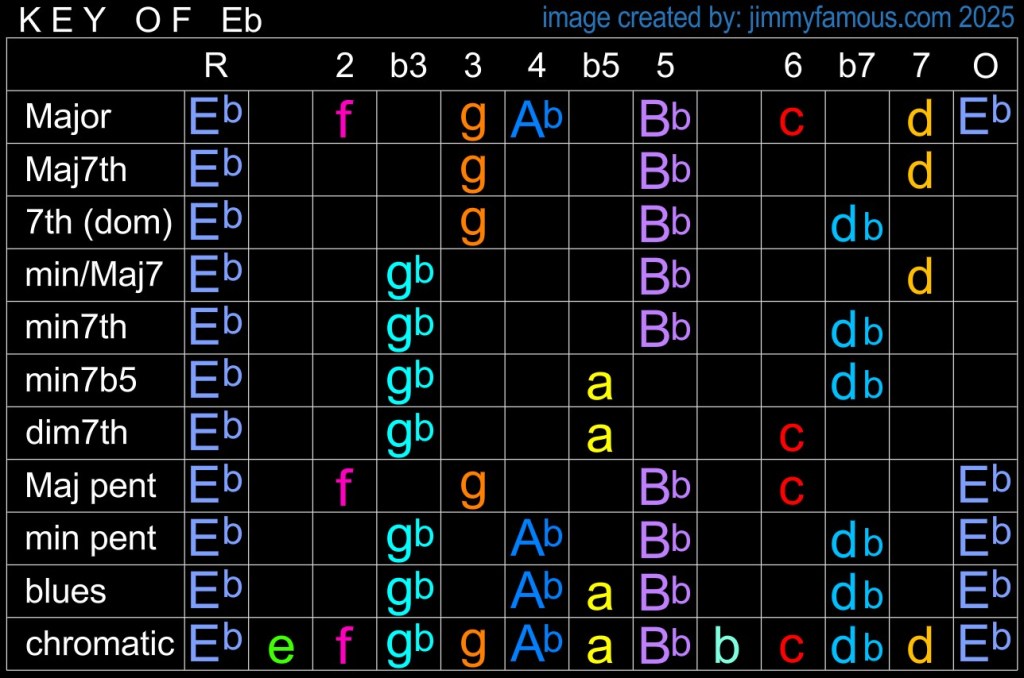Click the d note in min/Maj7 row

point(920,276)
